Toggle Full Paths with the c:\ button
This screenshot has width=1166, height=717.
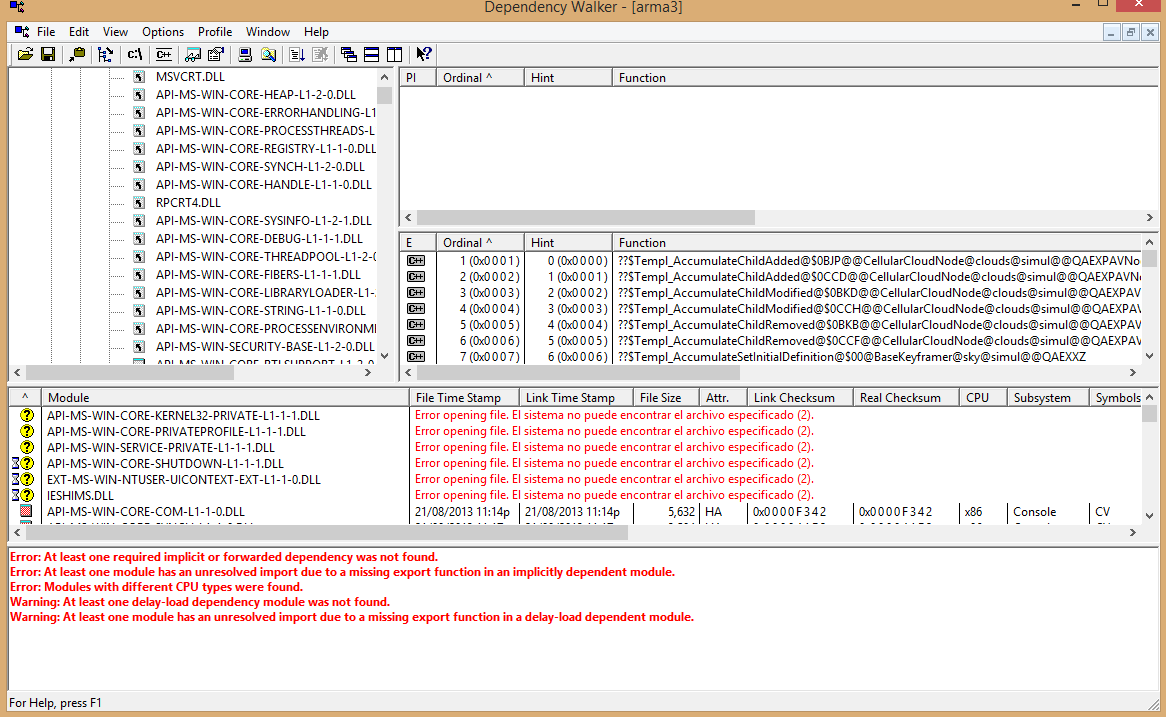[135, 55]
